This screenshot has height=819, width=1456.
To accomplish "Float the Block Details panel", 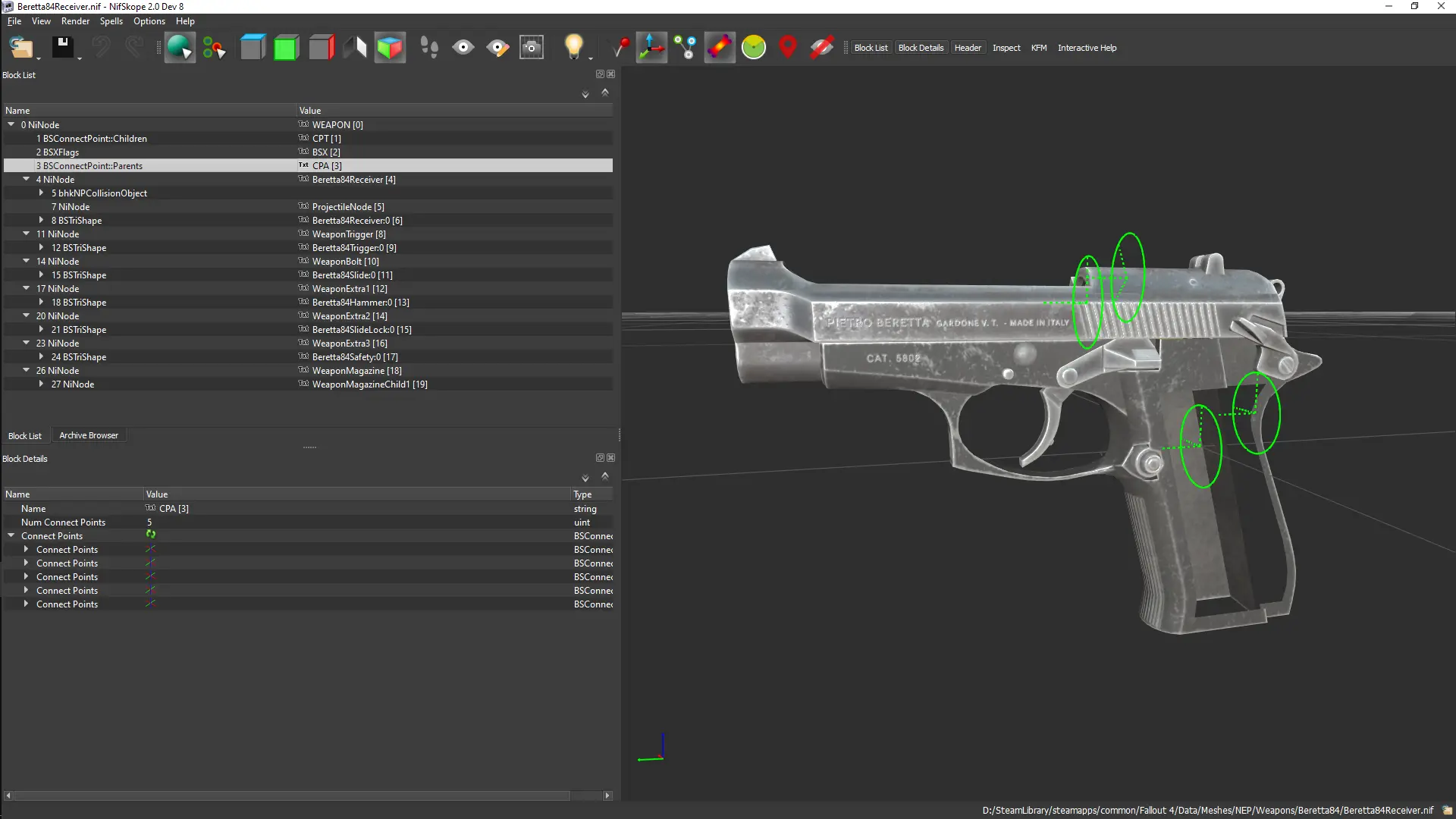I will (x=600, y=458).
